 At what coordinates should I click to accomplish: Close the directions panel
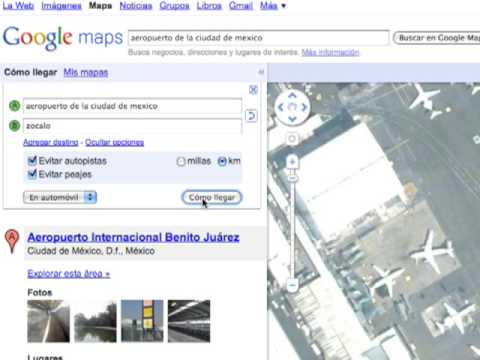tap(253, 90)
